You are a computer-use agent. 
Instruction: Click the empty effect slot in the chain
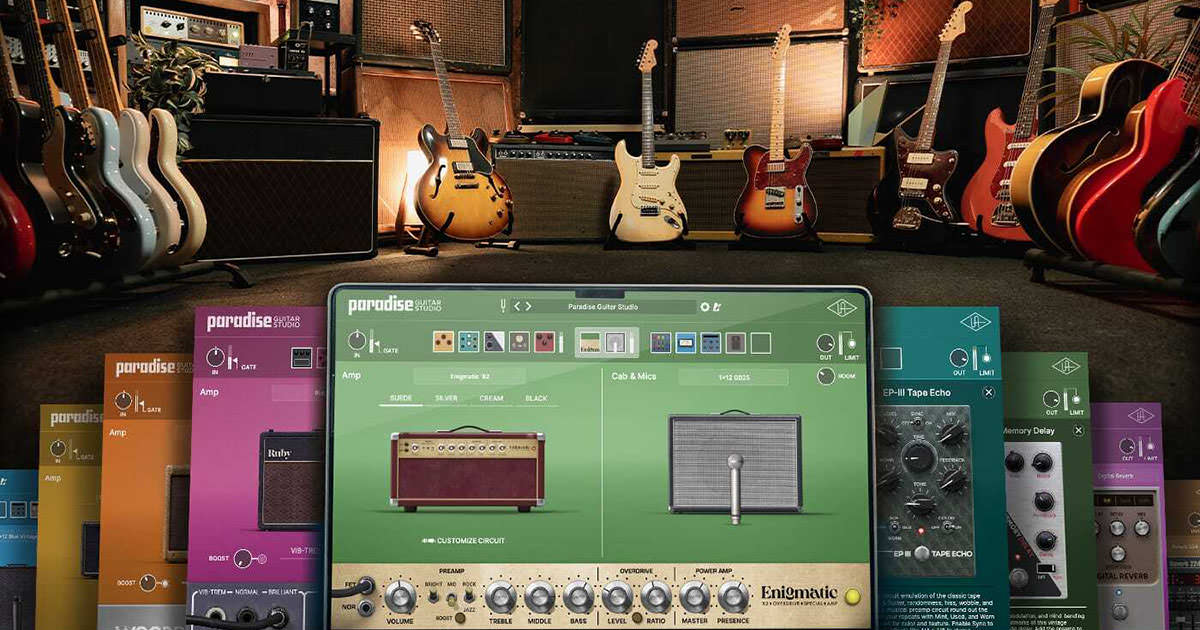pos(761,343)
